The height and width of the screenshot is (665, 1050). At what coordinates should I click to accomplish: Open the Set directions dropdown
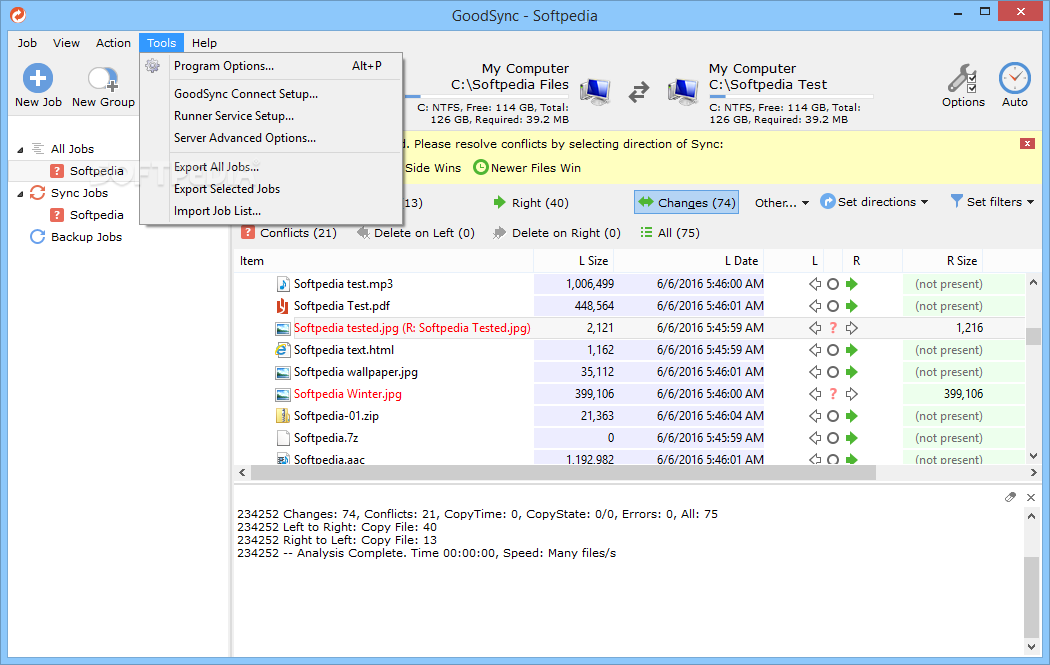(x=875, y=202)
